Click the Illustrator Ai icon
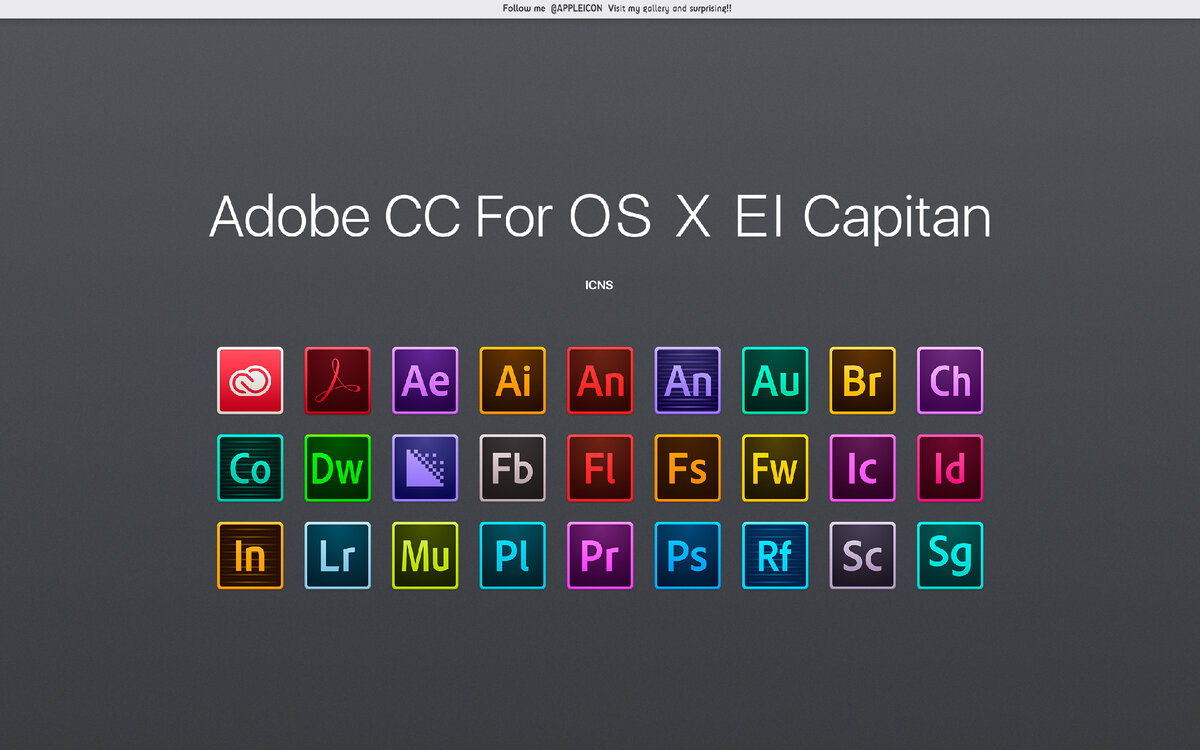 pyautogui.click(x=512, y=380)
